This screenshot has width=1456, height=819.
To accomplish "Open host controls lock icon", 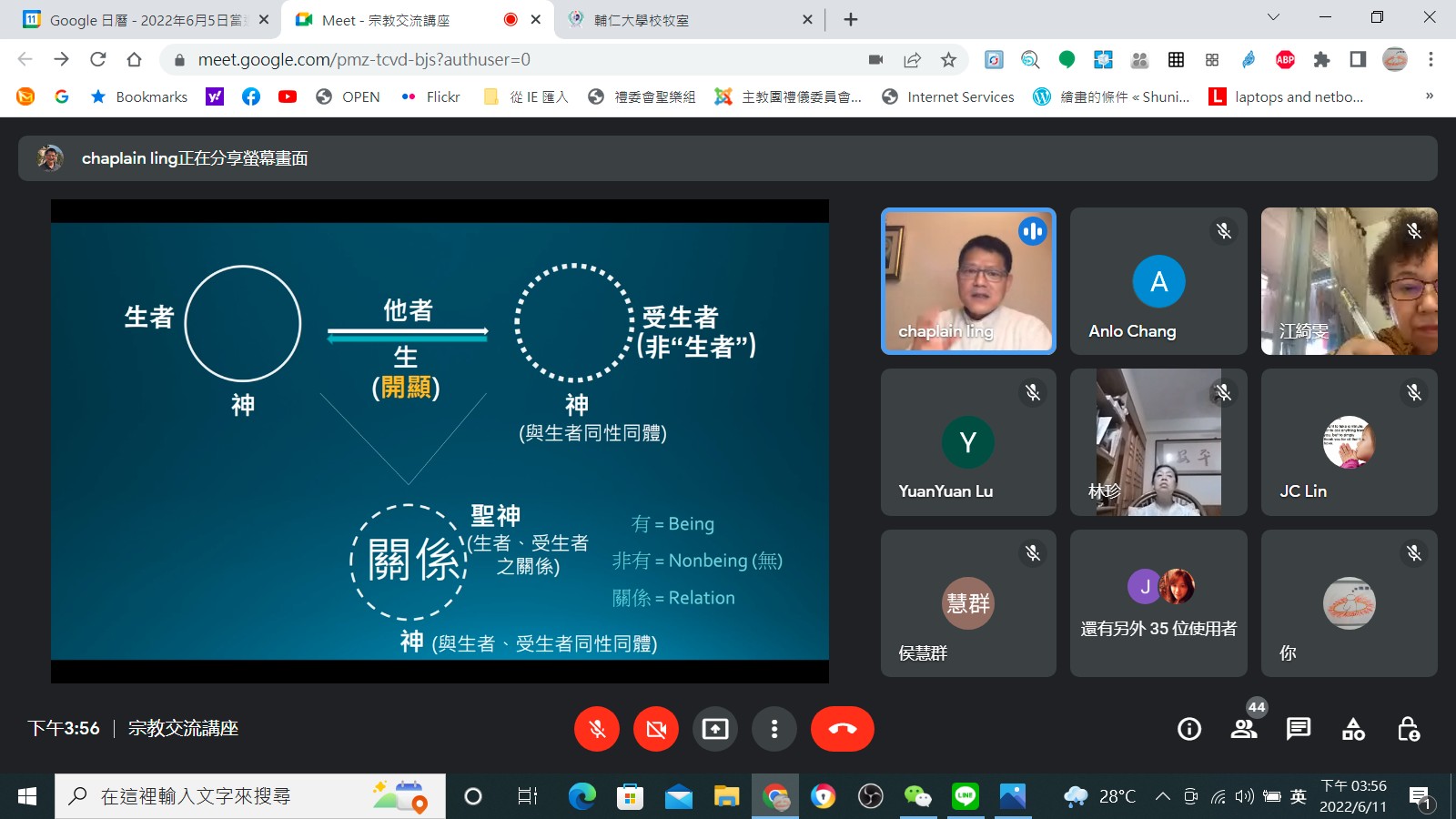I will click(1408, 729).
